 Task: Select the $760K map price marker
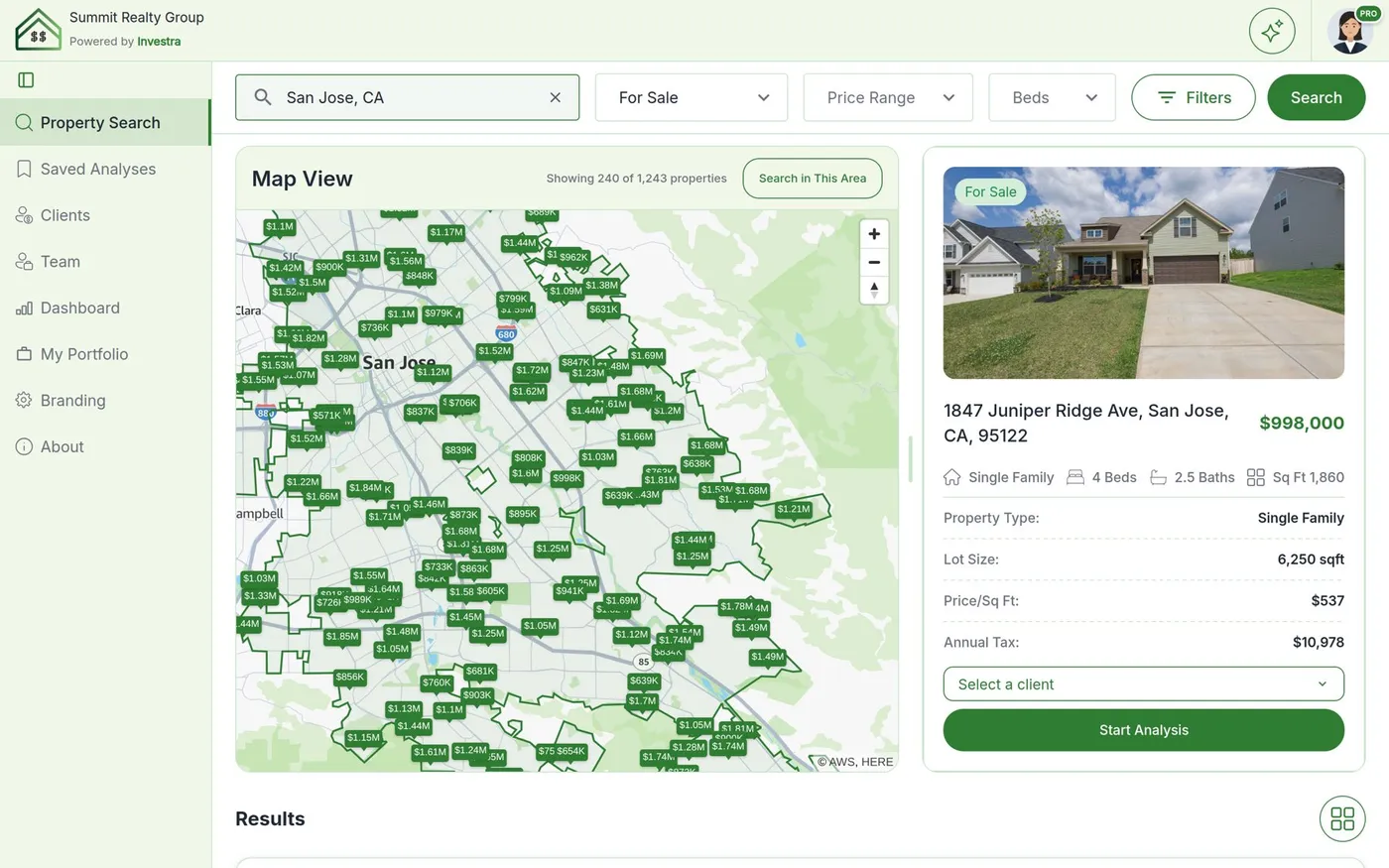coord(437,682)
